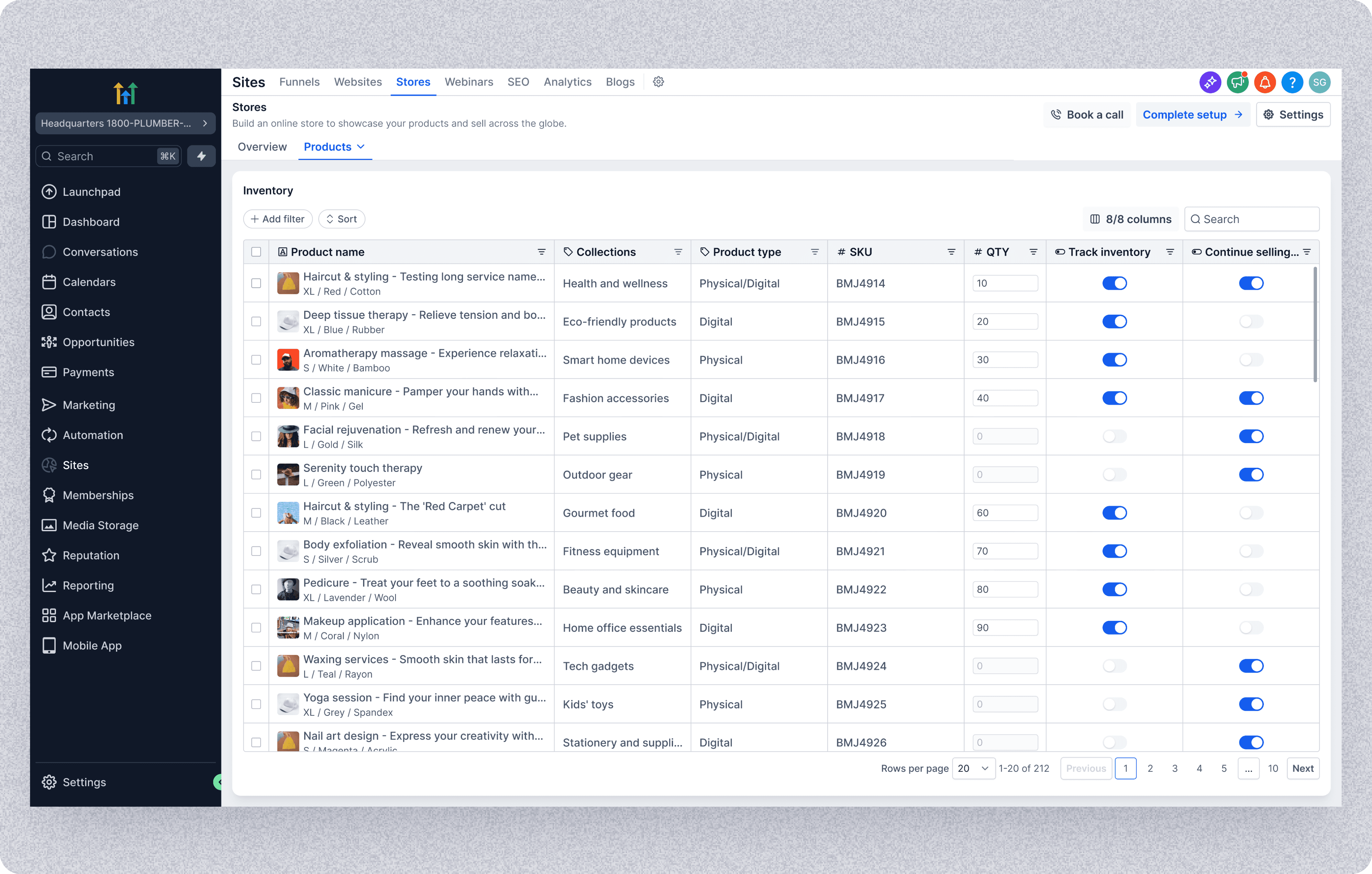
Task: Open the orange notifications bell
Action: coord(1264,82)
